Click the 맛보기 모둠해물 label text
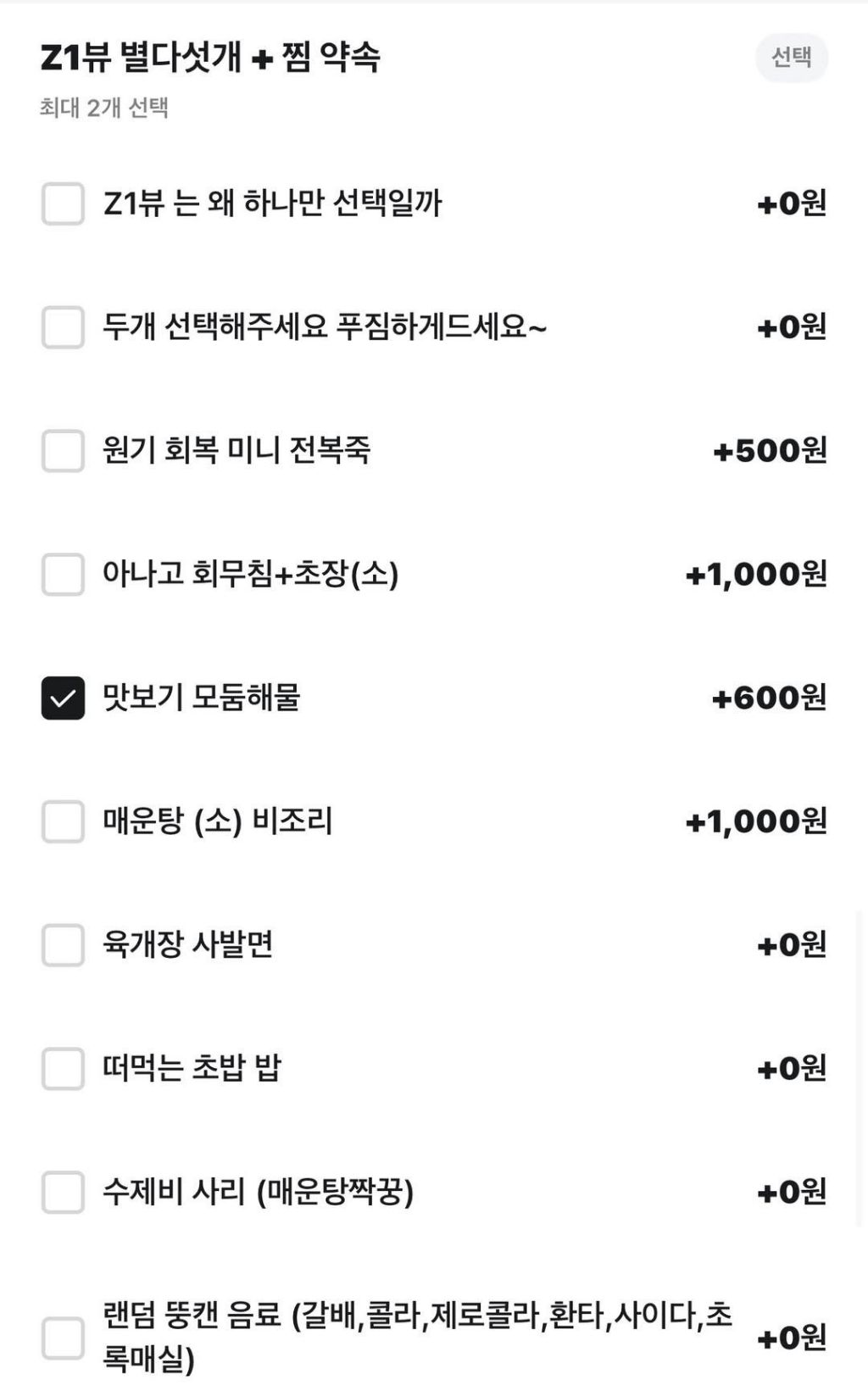Viewport: 868px width, 1391px height. (x=202, y=697)
